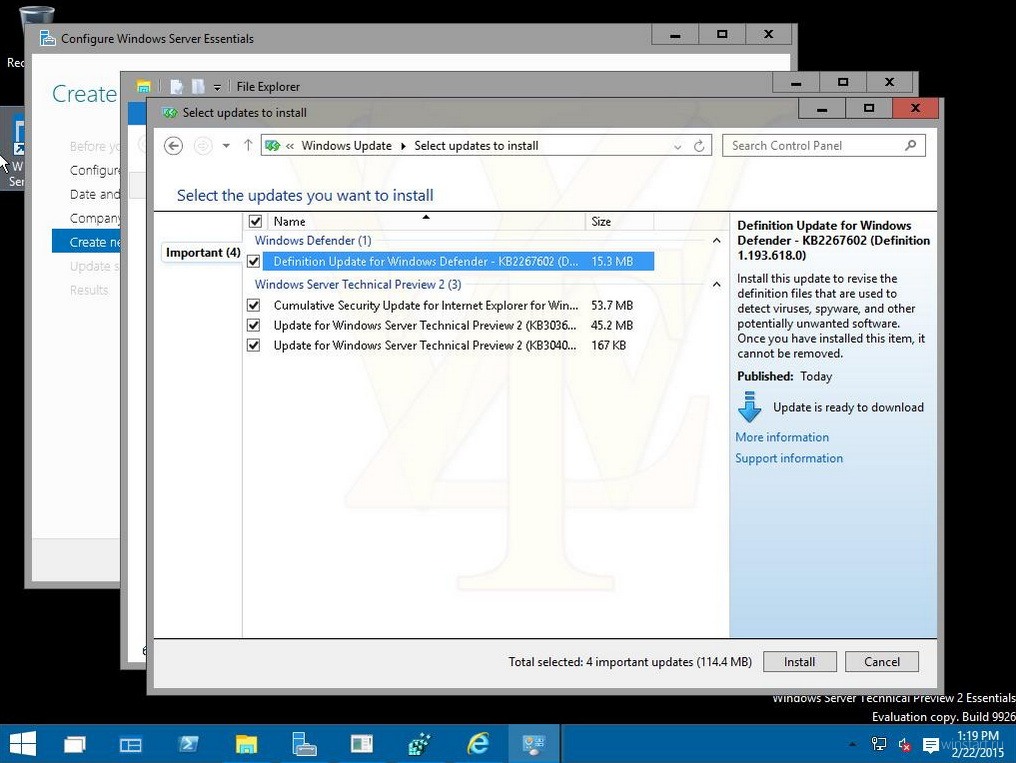Show hidden system tray icons
This screenshot has width=1016, height=763.
coord(852,745)
